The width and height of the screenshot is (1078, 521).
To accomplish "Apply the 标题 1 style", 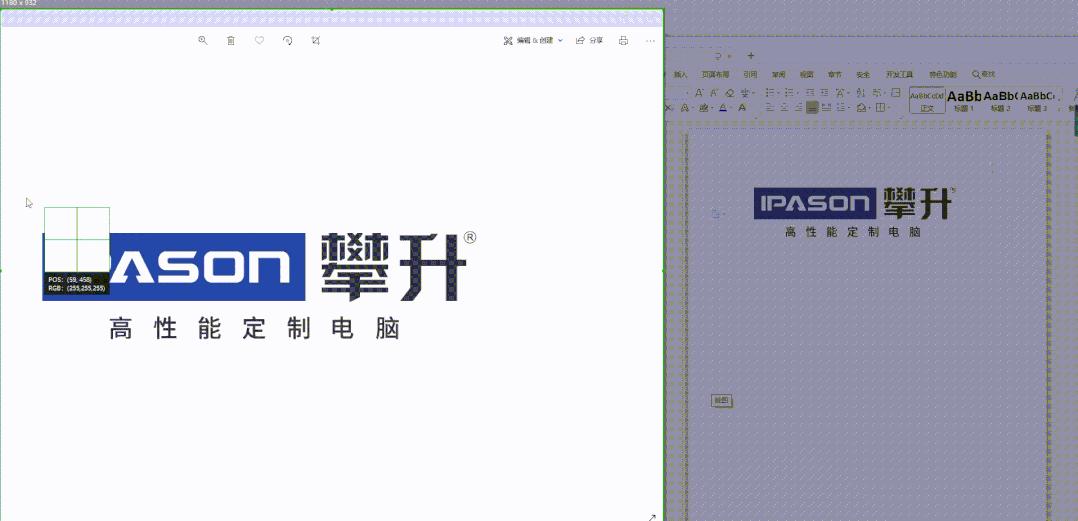I will point(964,100).
